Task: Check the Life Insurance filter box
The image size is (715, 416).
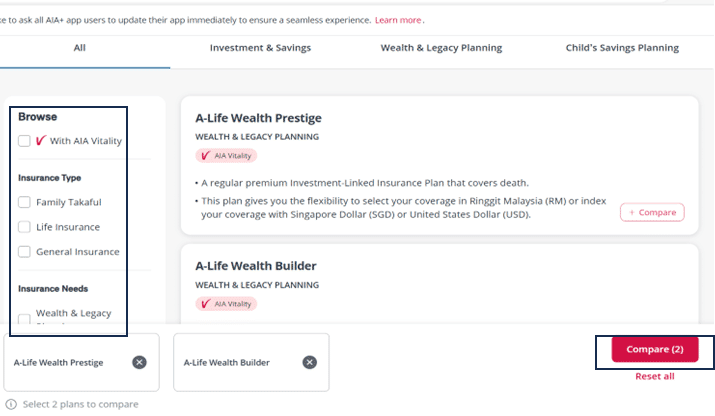Action: click(x=24, y=227)
